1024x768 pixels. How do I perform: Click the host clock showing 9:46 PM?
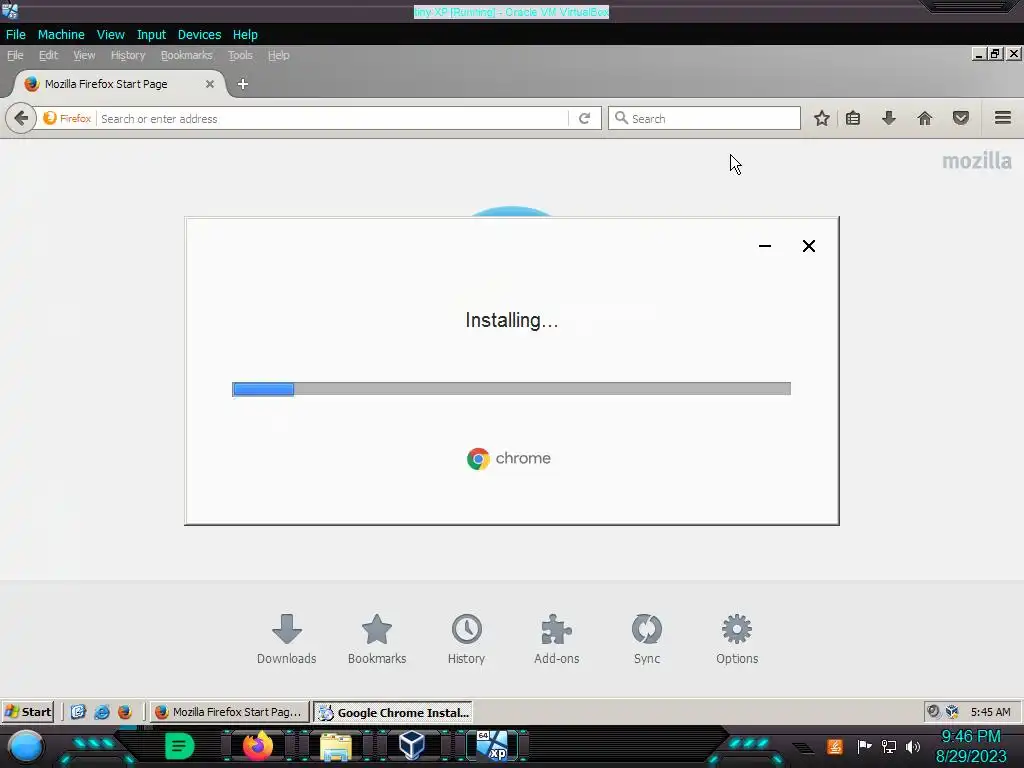tap(970, 737)
